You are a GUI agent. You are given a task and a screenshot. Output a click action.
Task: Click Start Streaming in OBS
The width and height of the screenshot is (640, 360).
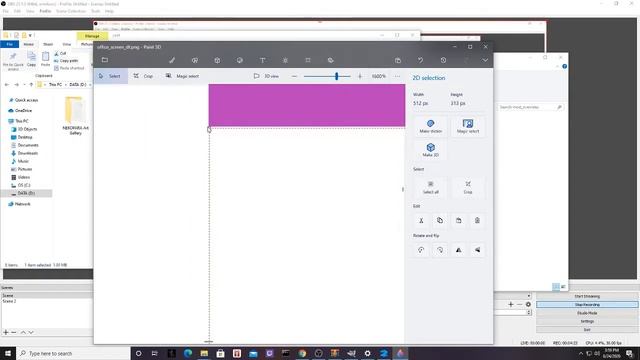587,296
